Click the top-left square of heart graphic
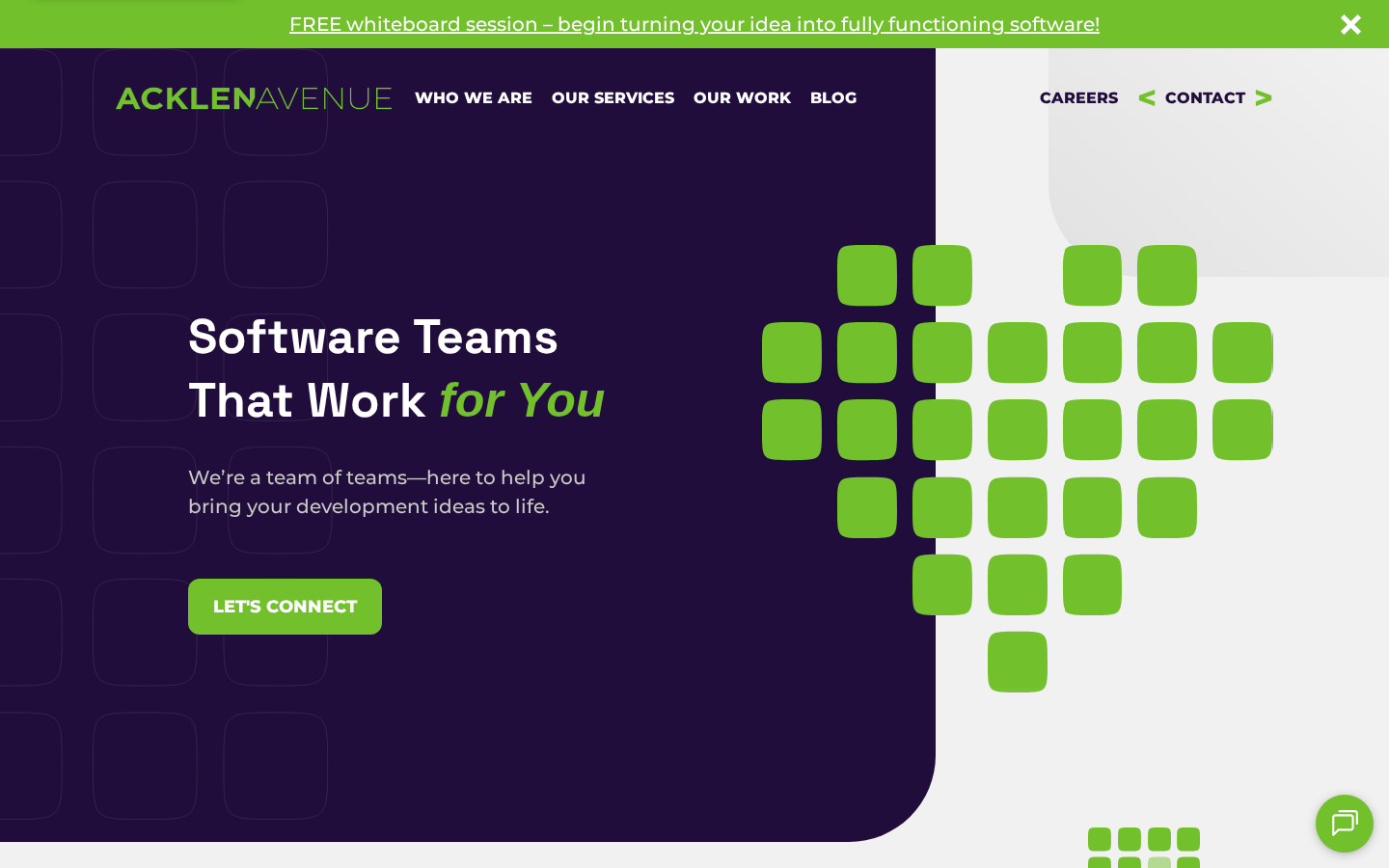1389x868 pixels. coord(866,276)
